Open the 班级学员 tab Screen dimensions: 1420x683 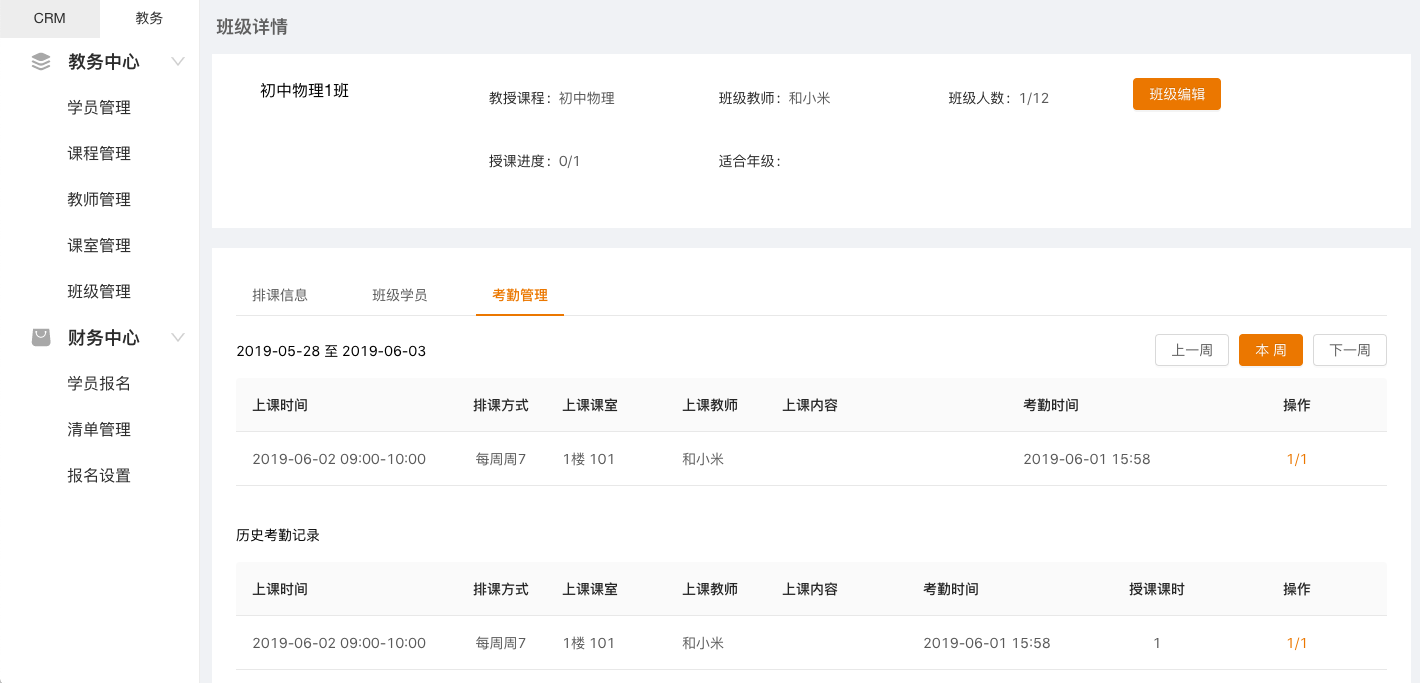point(400,295)
